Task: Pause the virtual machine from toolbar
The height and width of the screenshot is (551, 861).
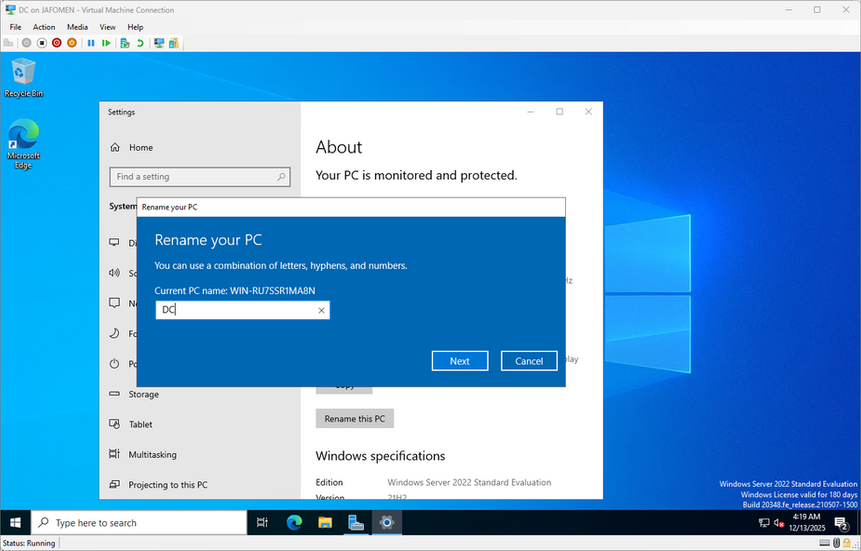Action: tap(91, 43)
